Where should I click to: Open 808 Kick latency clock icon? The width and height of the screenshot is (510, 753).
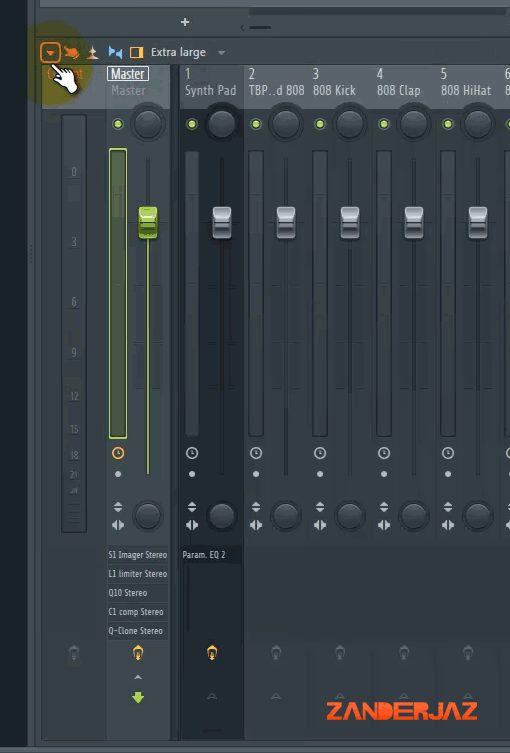point(320,453)
